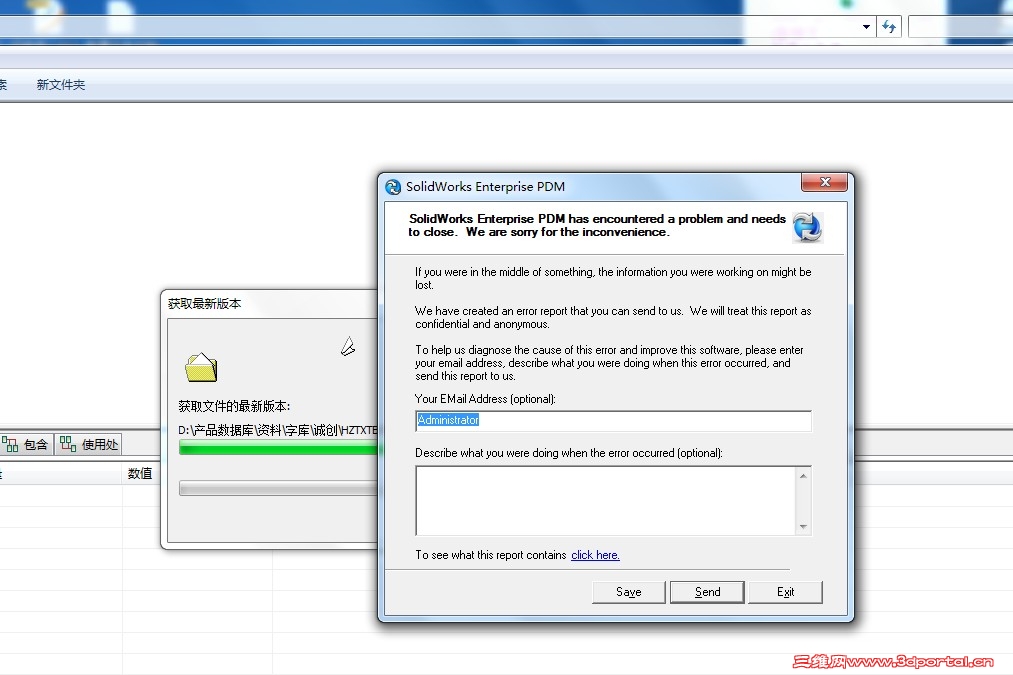The width and height of the screenshot is (1013, 675).
Task: Open the 'click here' report contents link
Action: click(595, 555)
